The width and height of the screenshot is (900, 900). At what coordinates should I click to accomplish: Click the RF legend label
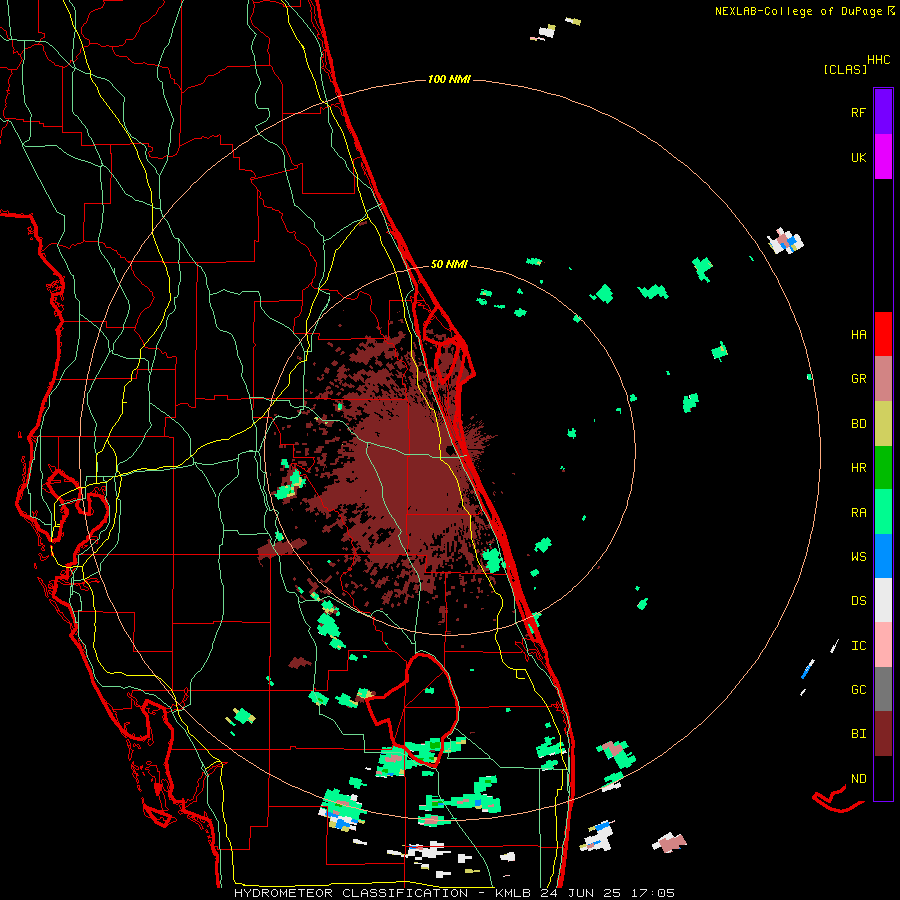tap(858, 113)
